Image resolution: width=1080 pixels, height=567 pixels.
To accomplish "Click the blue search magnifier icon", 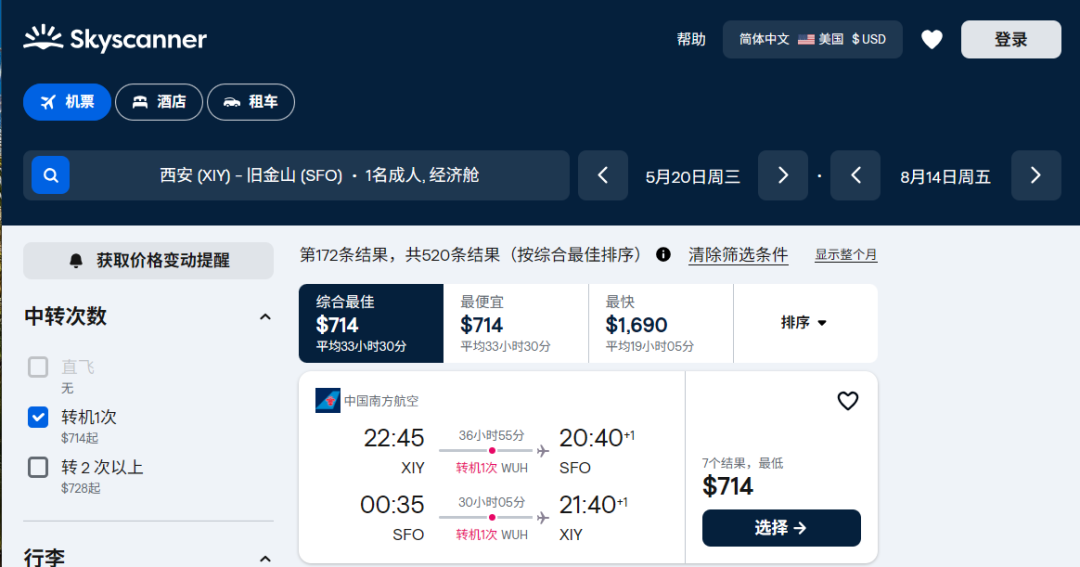I will (x=50, y=175).
